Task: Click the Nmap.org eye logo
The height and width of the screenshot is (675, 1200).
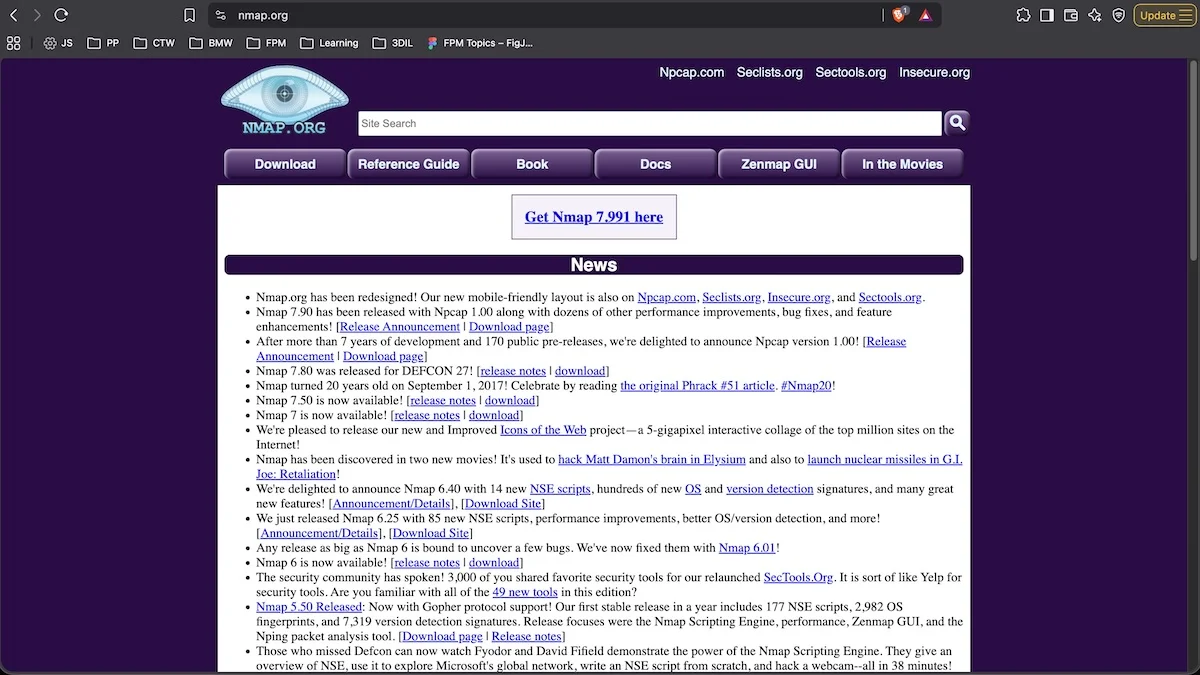Action: (285, 101)
